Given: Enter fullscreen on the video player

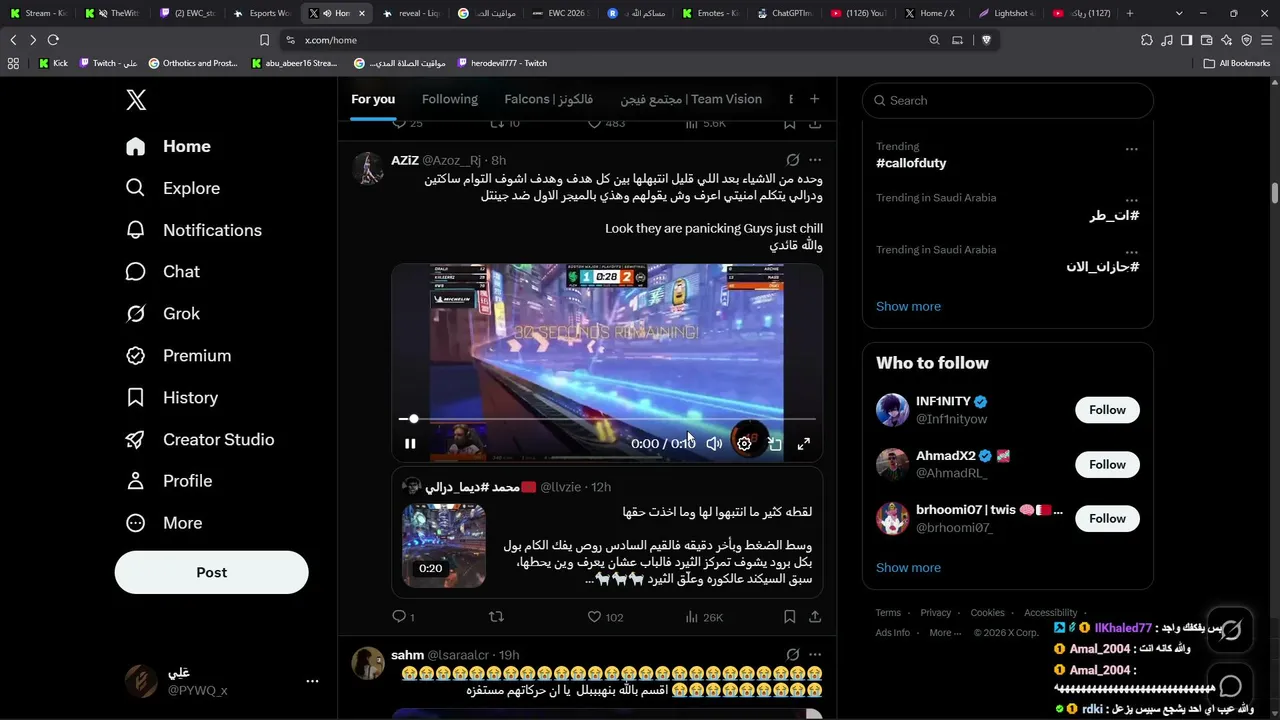Looking at the screenshot, I should click(803, 443).
